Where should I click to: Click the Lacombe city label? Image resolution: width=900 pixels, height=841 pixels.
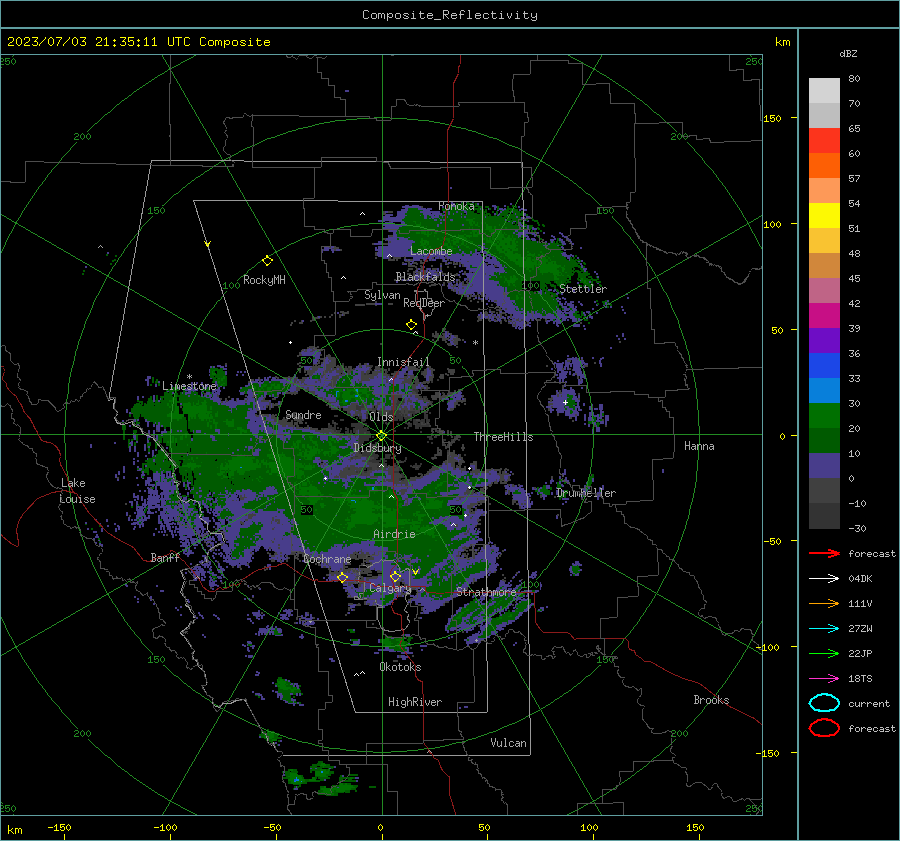[431, 251]
